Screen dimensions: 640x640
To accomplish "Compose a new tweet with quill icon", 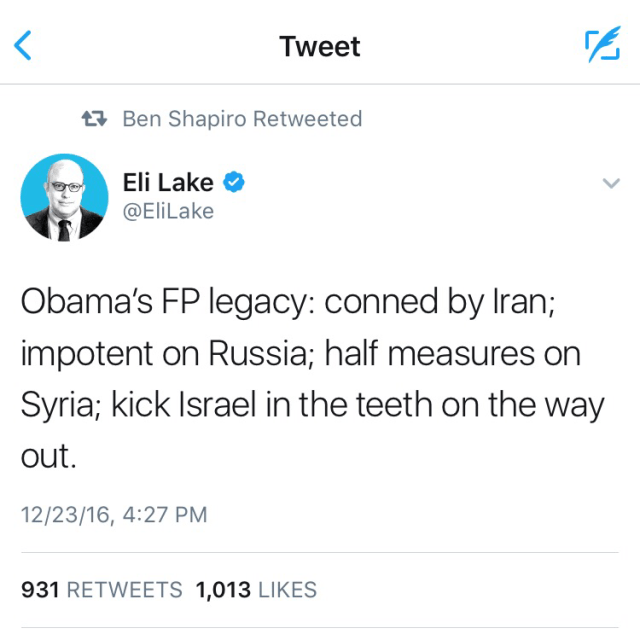I will click(x=602, y=46).
